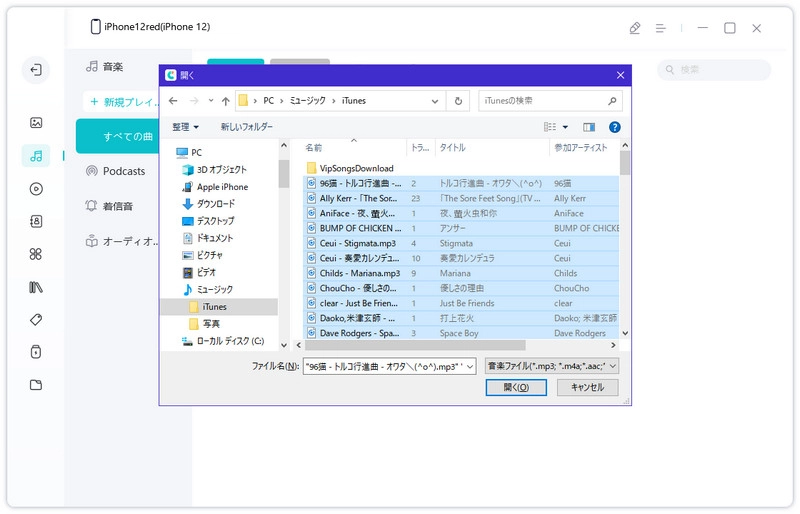The height and width of the screenshot is (514, 800).
Task: Open the file folder icon in sidebar
Action: (36, 385)
